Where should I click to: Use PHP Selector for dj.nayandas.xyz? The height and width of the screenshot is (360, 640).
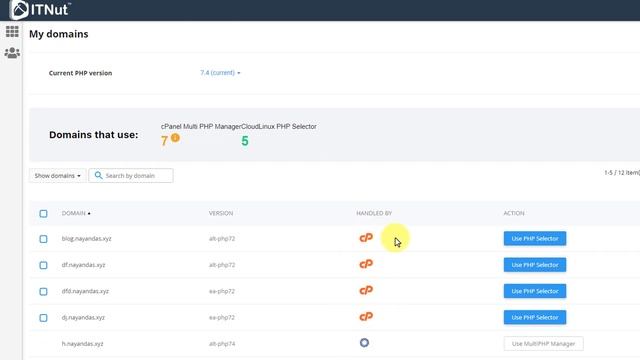click(535, 317)
